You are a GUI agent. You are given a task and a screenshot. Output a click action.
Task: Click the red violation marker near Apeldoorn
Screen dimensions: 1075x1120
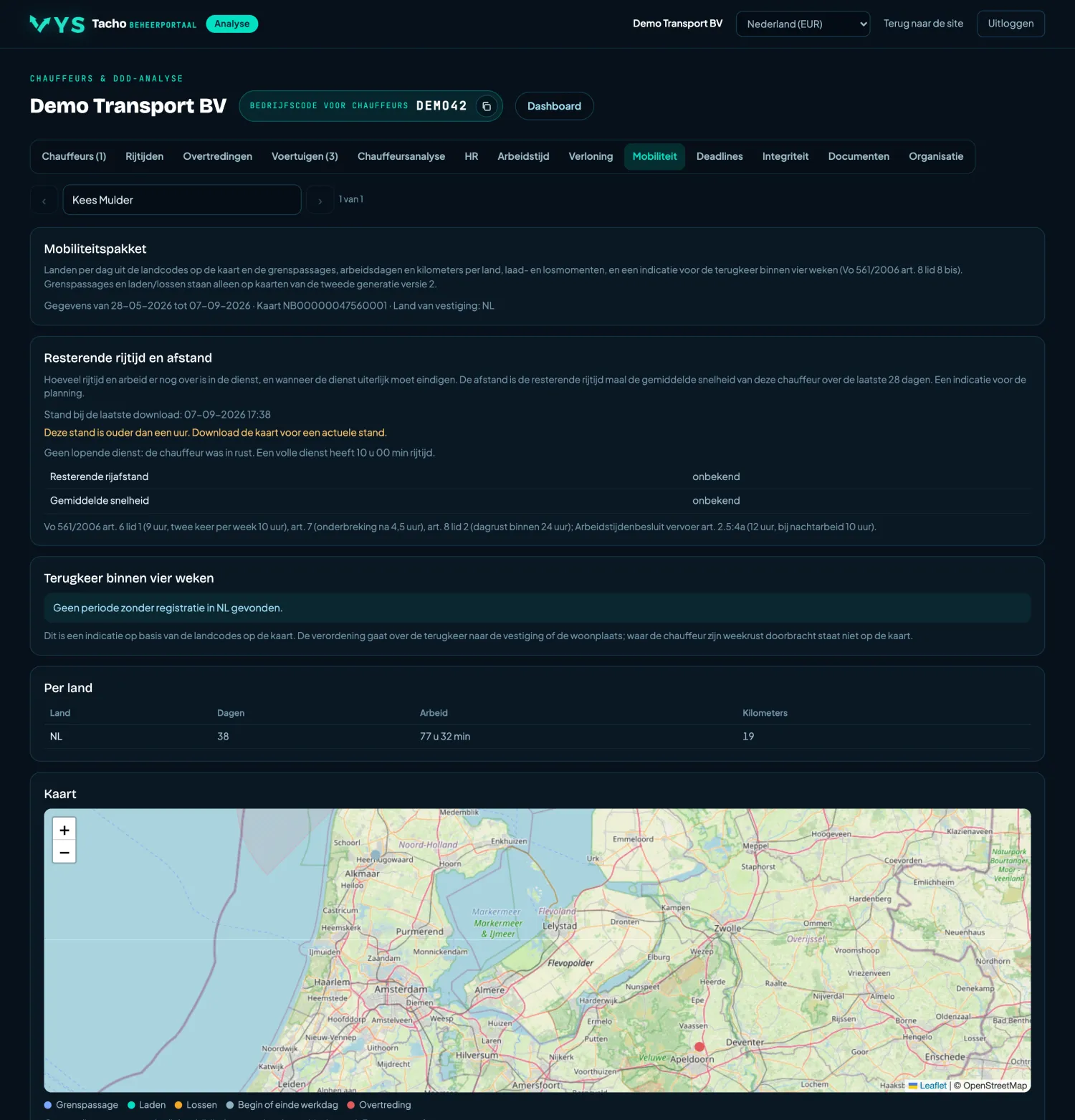coord(699,1047)
